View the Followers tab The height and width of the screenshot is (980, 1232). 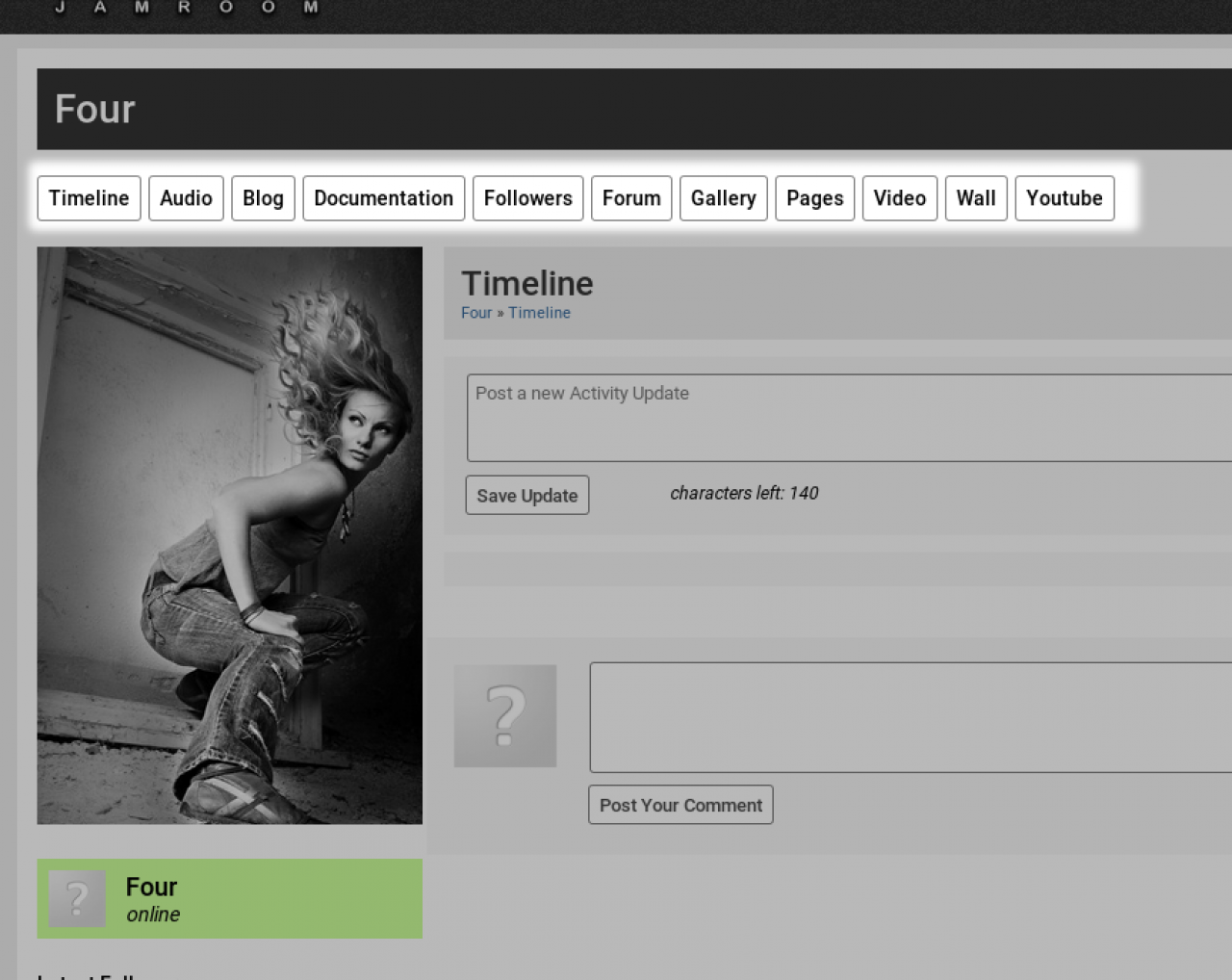pyautogui.click(x=527, y=198)
